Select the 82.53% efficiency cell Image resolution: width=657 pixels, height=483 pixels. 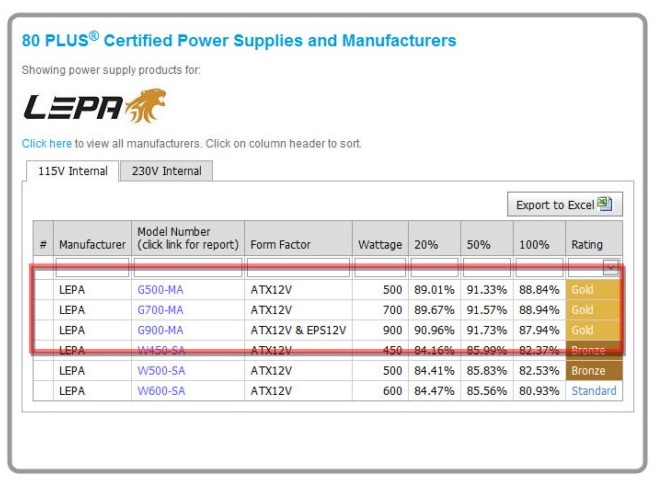pyautogui.click(x=539, y=370)
